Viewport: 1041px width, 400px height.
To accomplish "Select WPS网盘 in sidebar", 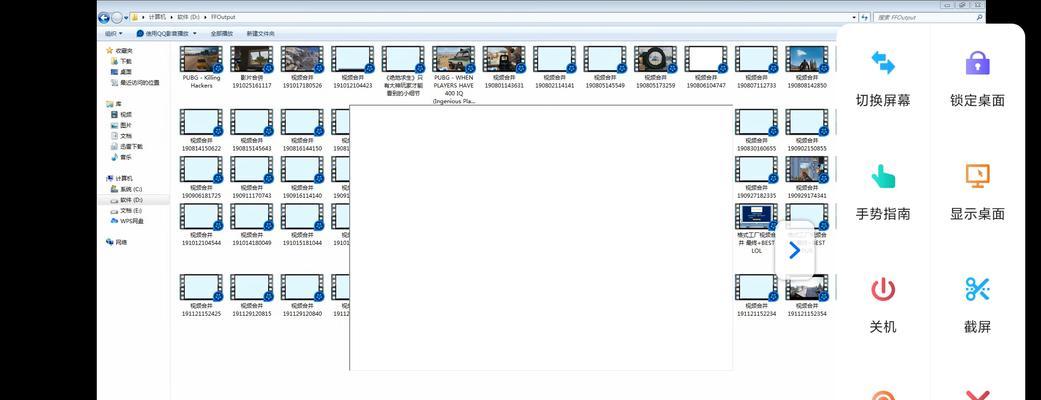I will pos(127,221).
